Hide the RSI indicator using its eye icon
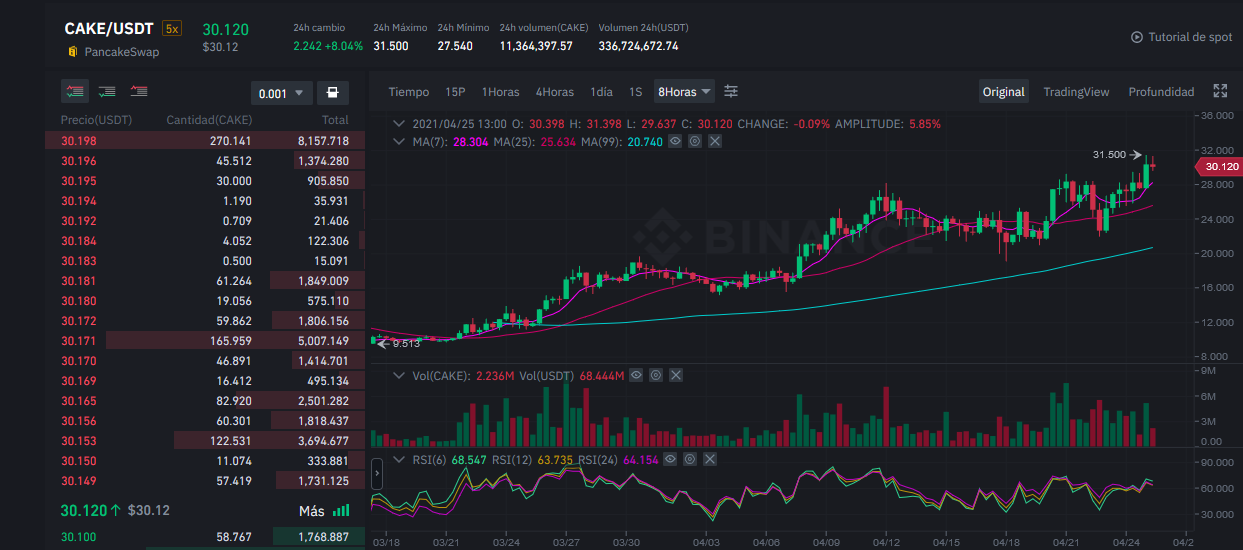 670,459
